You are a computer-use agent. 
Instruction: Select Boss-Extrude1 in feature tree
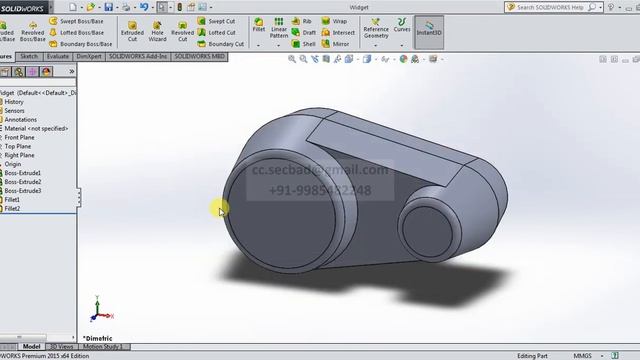click(22, 173)
